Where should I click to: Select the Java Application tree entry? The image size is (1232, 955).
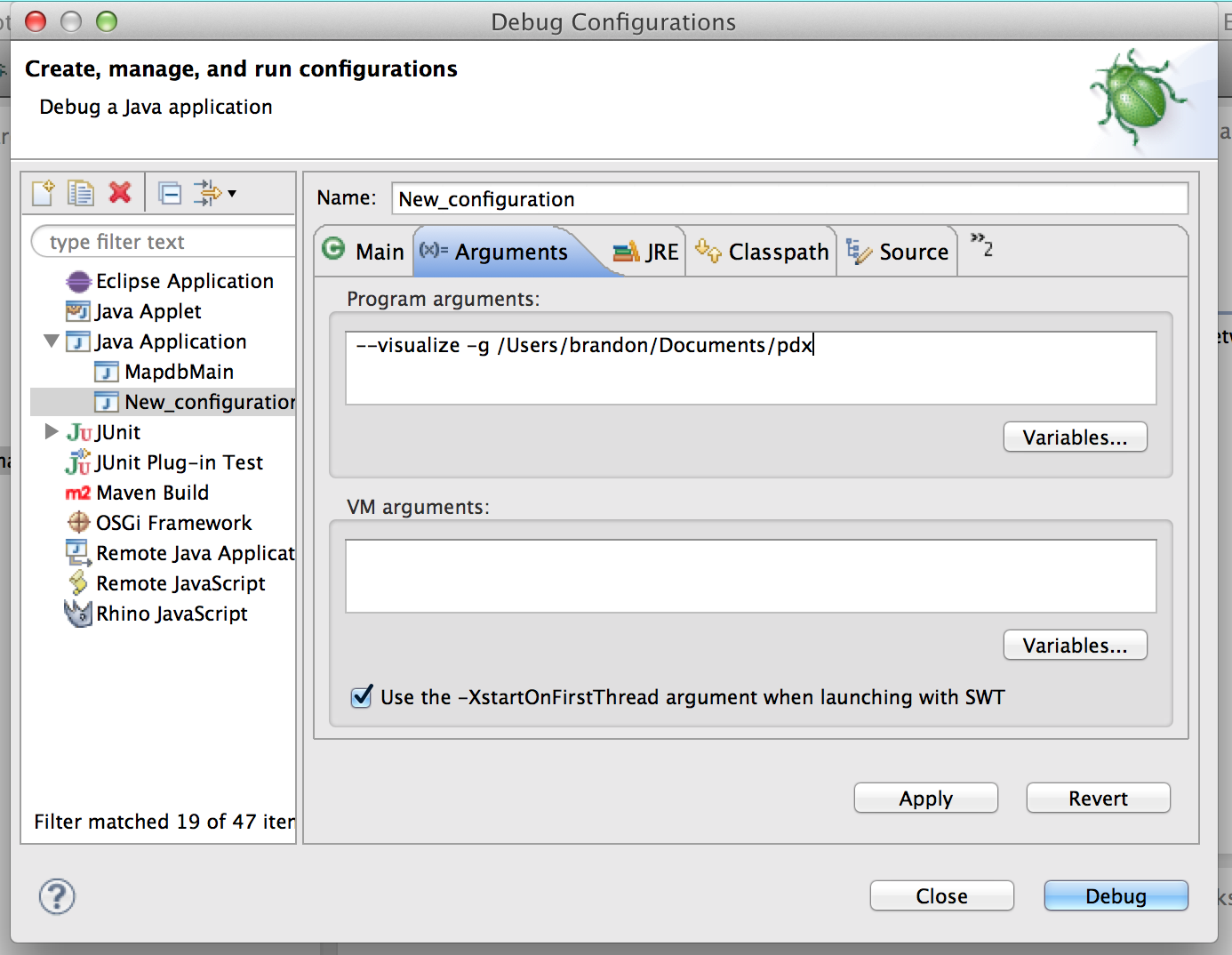coord(171,341)
